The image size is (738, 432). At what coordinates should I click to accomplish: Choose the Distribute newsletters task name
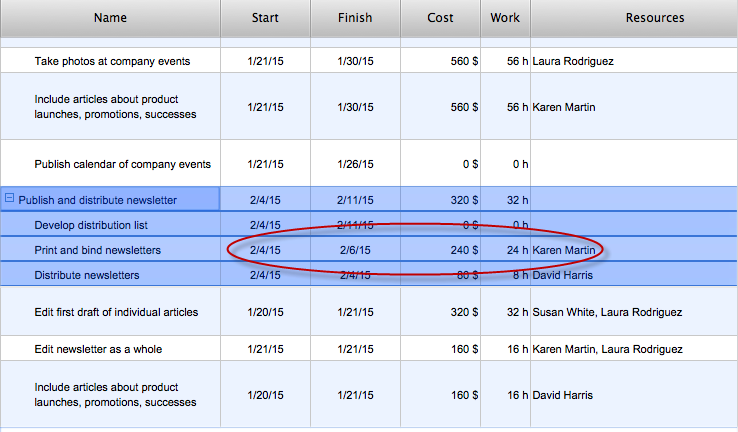pos(86,275)
